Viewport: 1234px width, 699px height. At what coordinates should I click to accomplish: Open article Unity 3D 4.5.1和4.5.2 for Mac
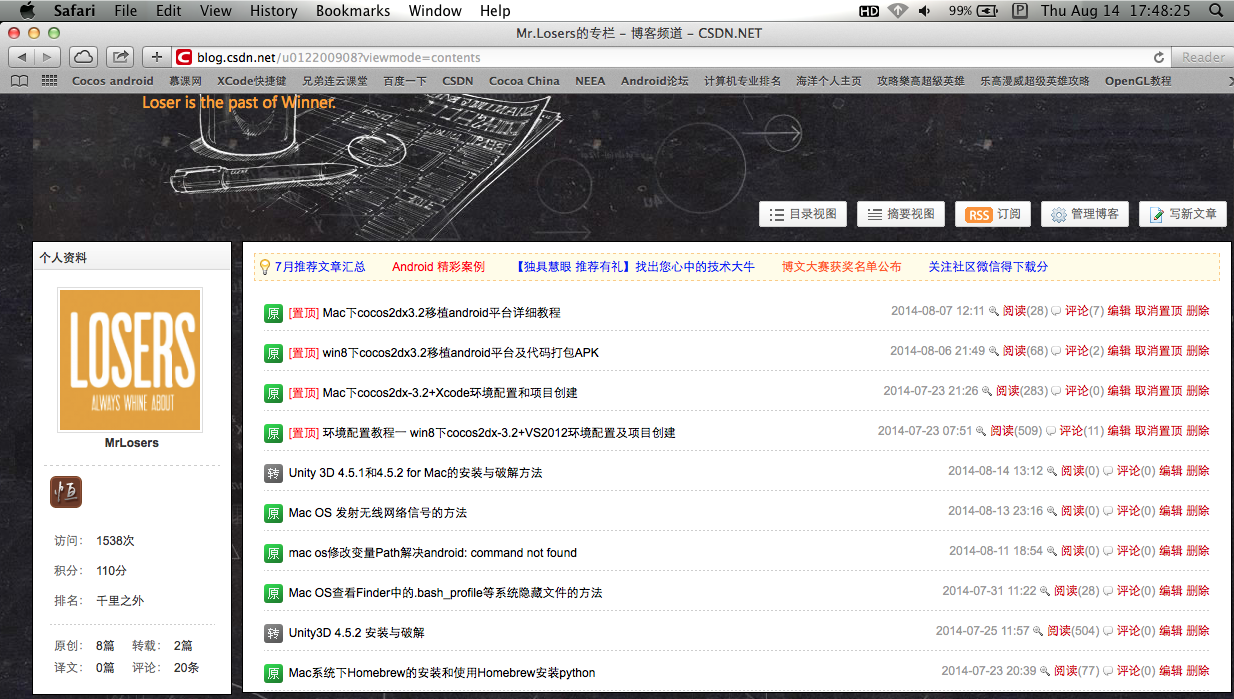click(x=415, y=473)
